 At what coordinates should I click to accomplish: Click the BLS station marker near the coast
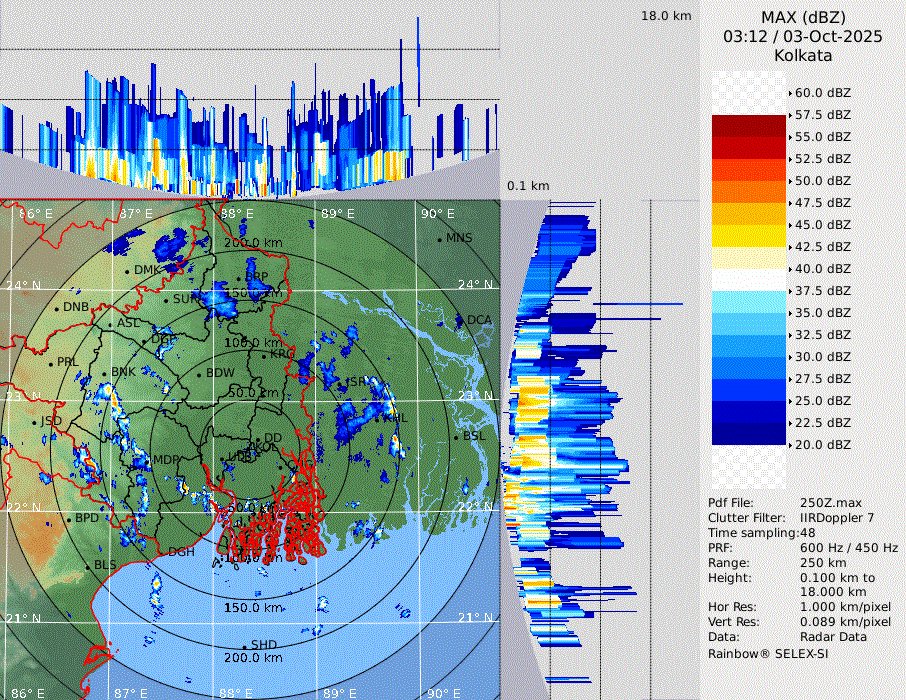[x=88, y=566]
